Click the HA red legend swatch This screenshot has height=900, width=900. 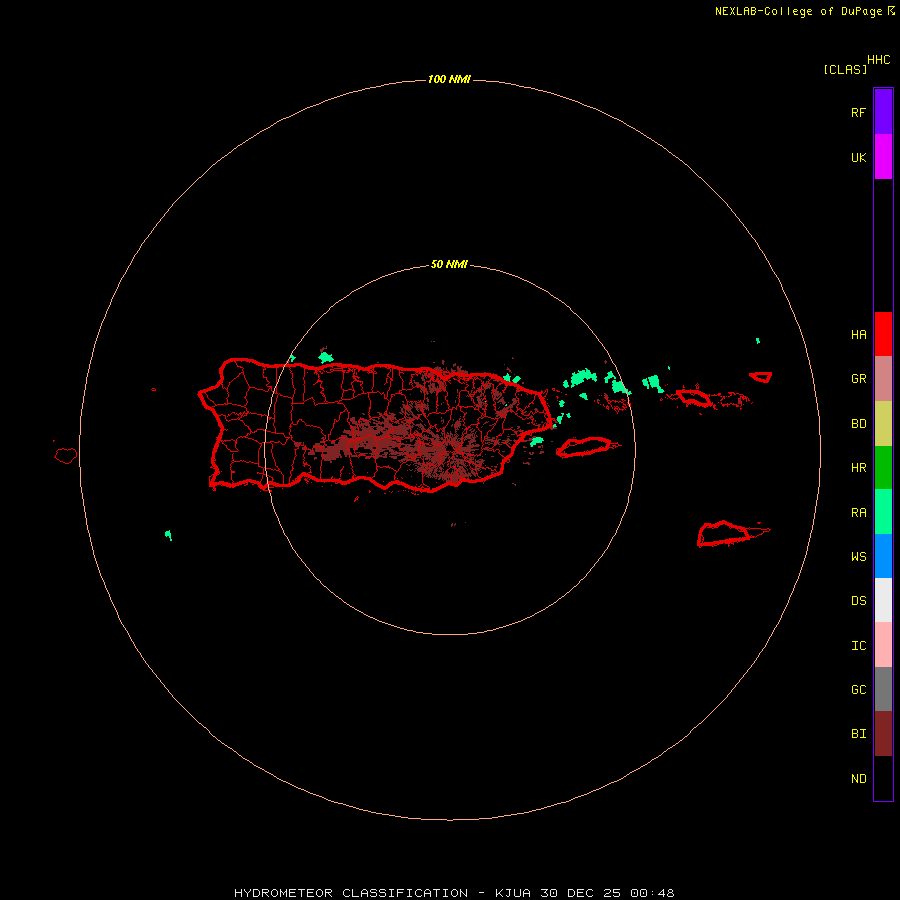click(x=883, y=334)
